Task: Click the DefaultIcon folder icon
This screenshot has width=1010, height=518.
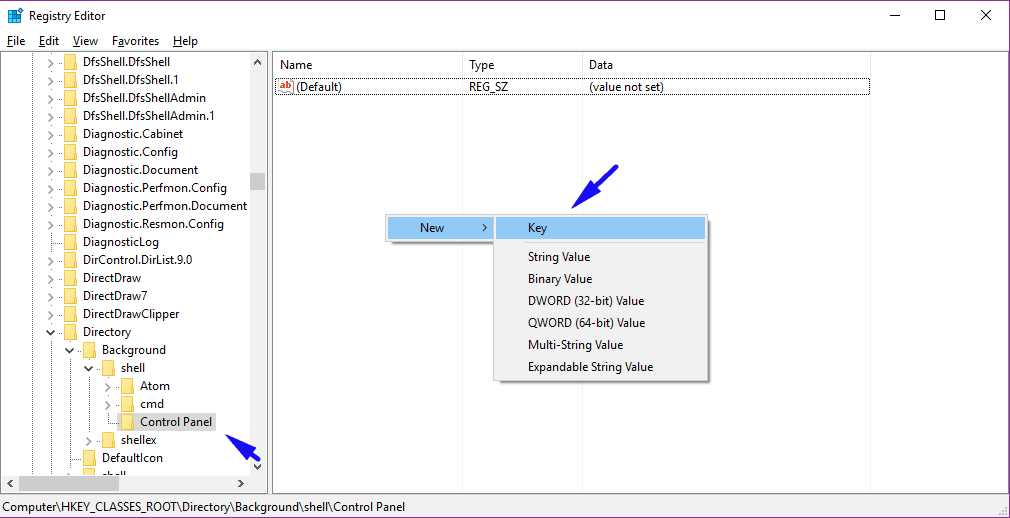Action: pyautogui.click(x=89, y=458)
